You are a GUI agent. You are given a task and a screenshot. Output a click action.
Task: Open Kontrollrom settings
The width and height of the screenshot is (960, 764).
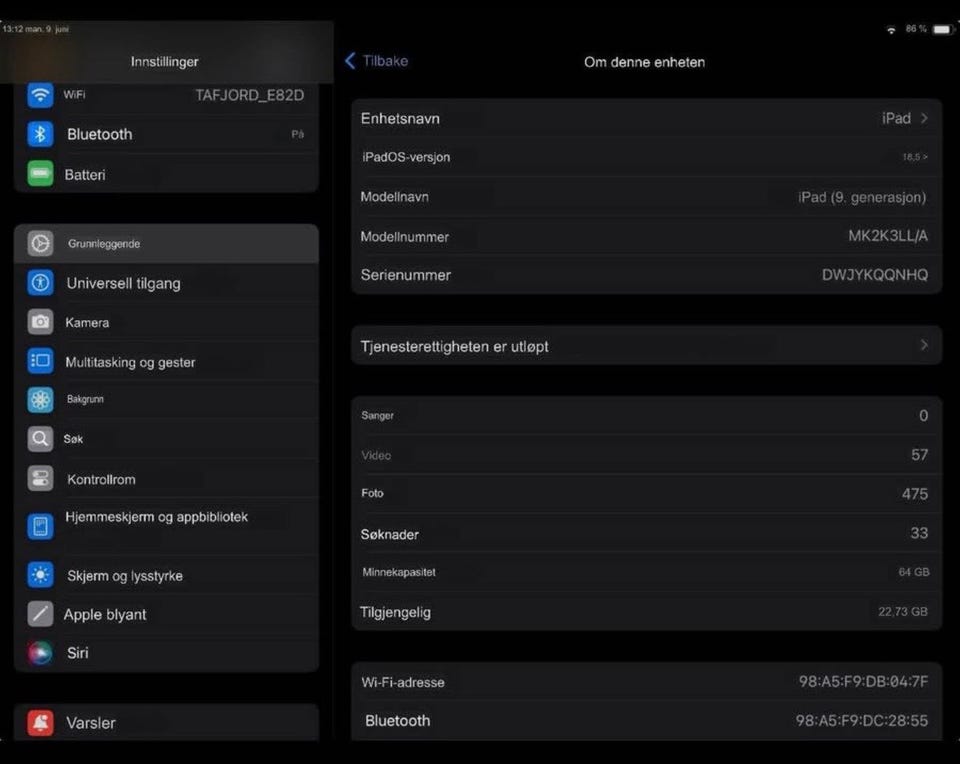(167, 479)
